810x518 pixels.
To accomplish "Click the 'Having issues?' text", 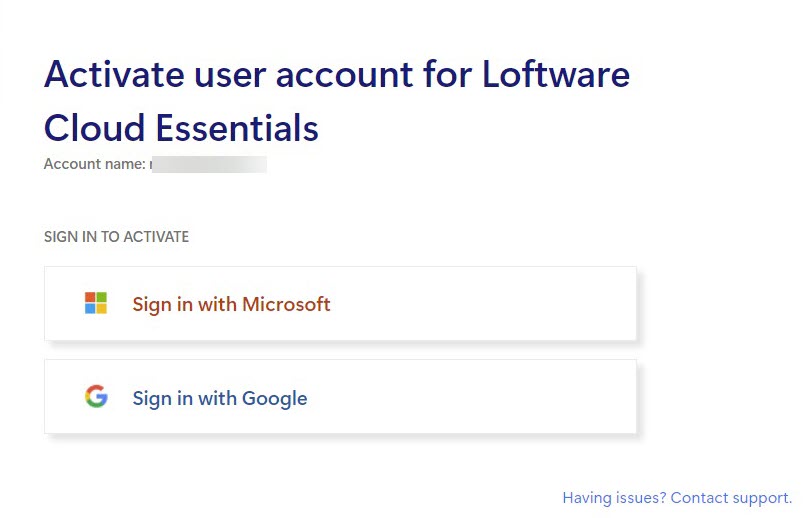I will click(x=614, y=497).
